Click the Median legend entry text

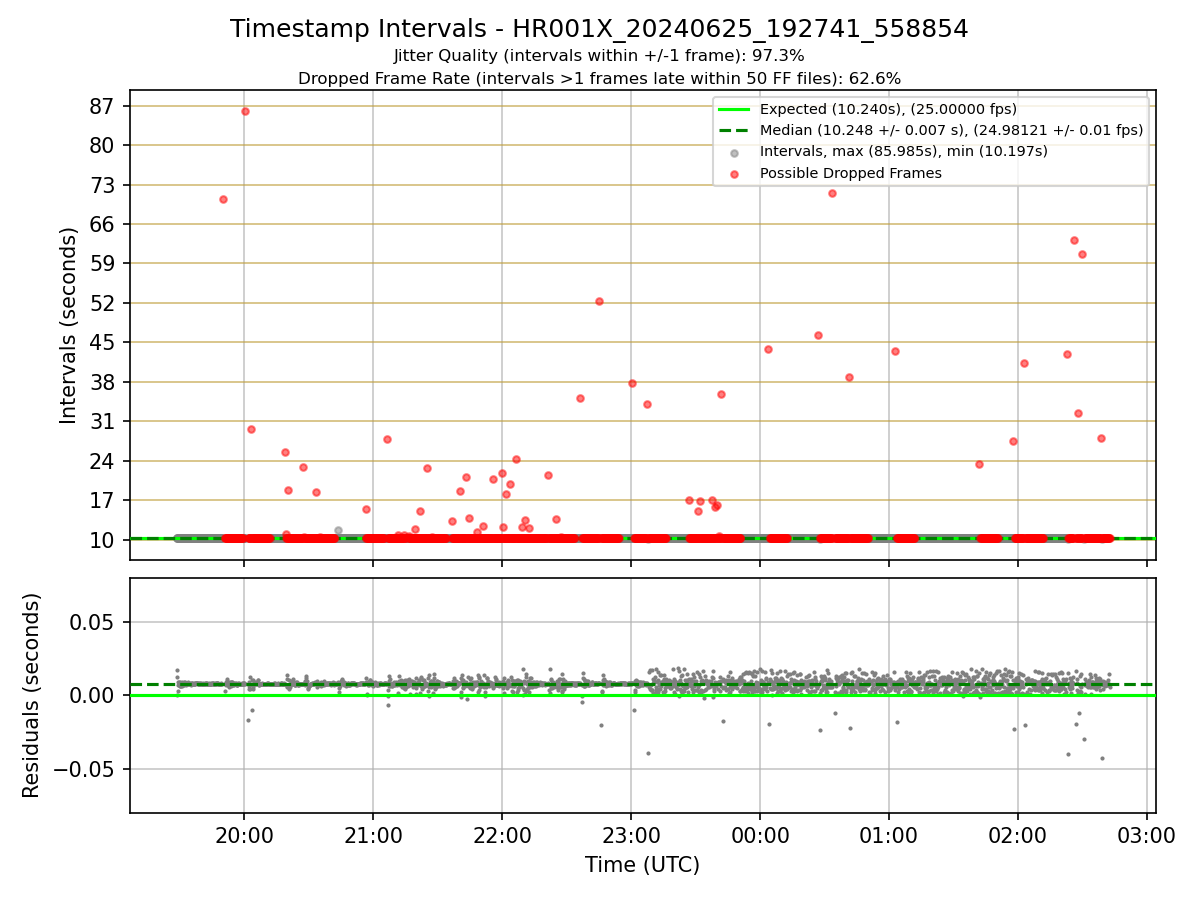coord(951,130)
